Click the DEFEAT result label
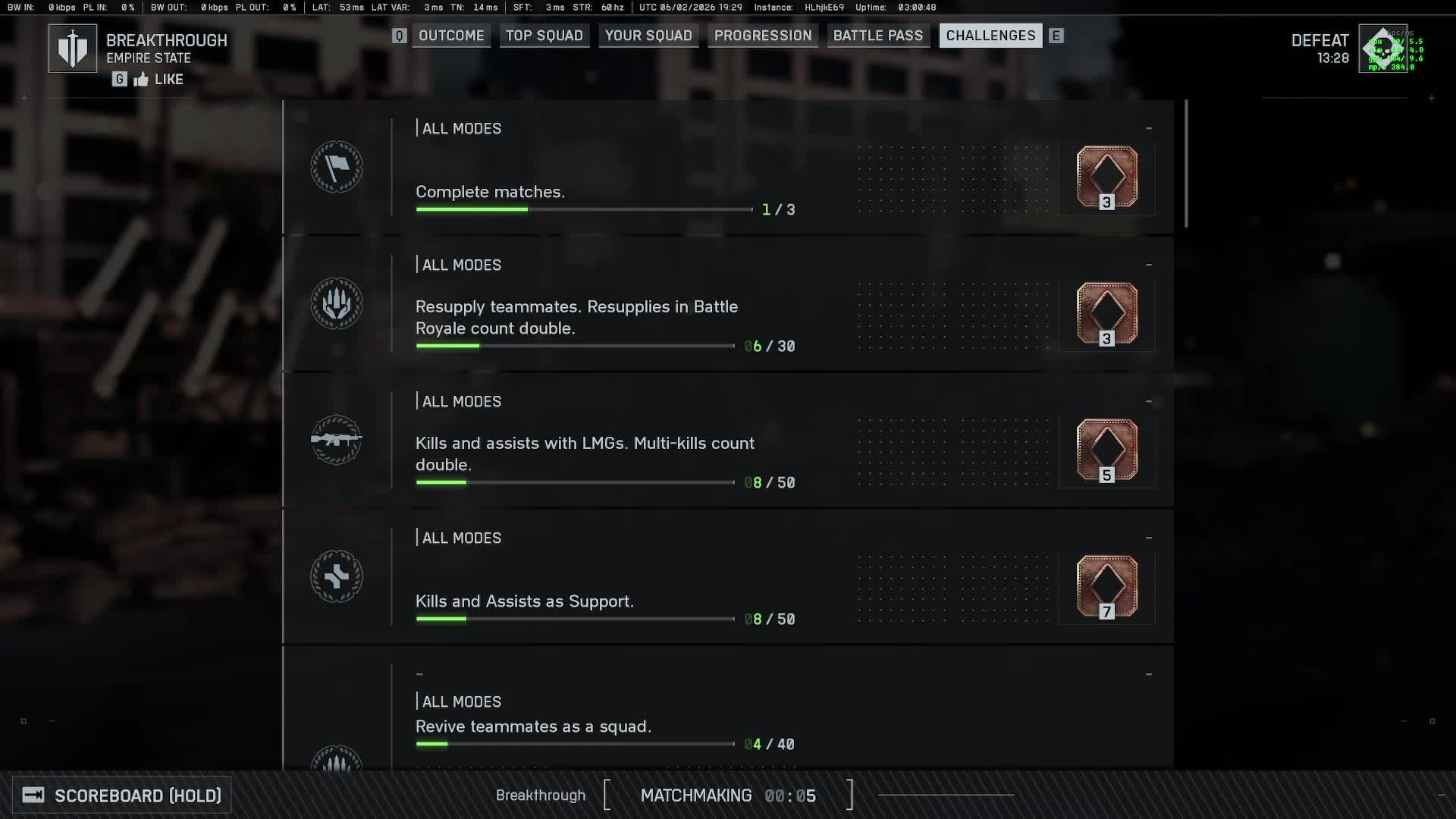This screenshot has height=819, width=1456. [1320, 40]
